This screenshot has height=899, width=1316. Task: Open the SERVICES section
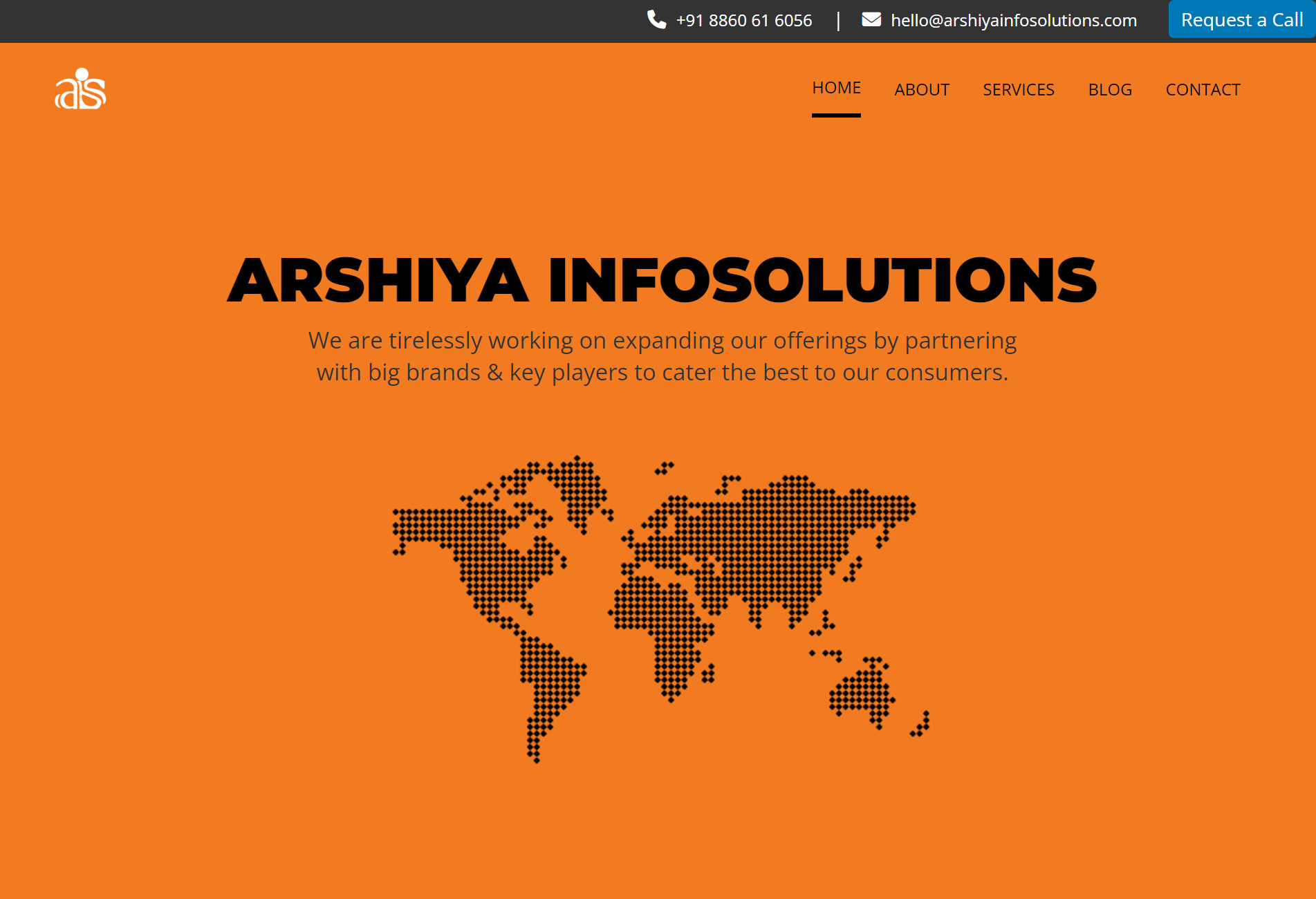click(1018, 89)
